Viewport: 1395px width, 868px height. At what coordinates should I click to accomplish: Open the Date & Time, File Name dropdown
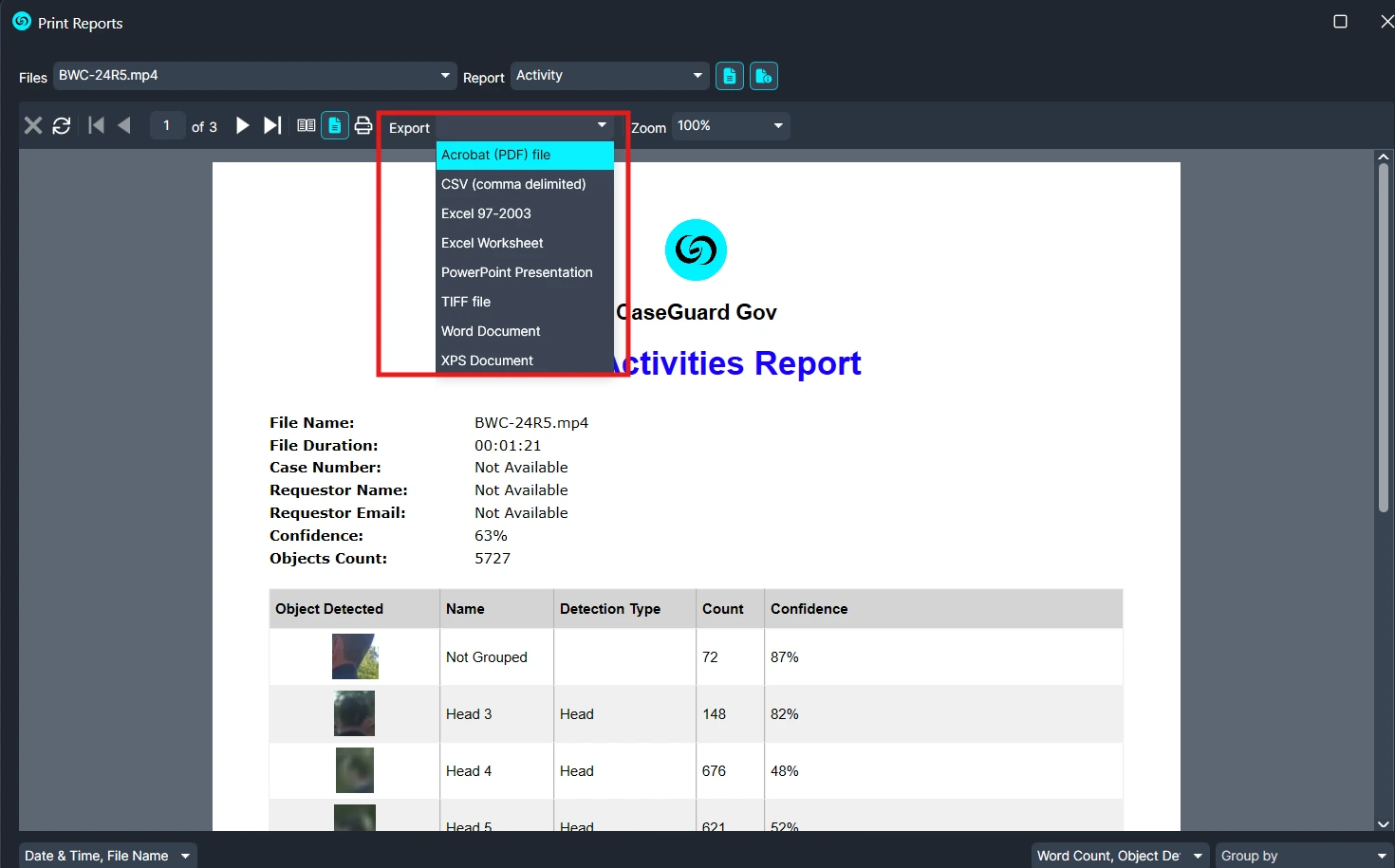[107, 856]
